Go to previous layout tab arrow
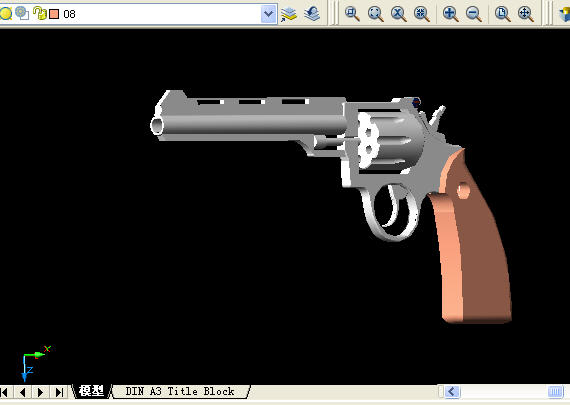The width and height of the screenshot is (570, 405). pos(23,392)
